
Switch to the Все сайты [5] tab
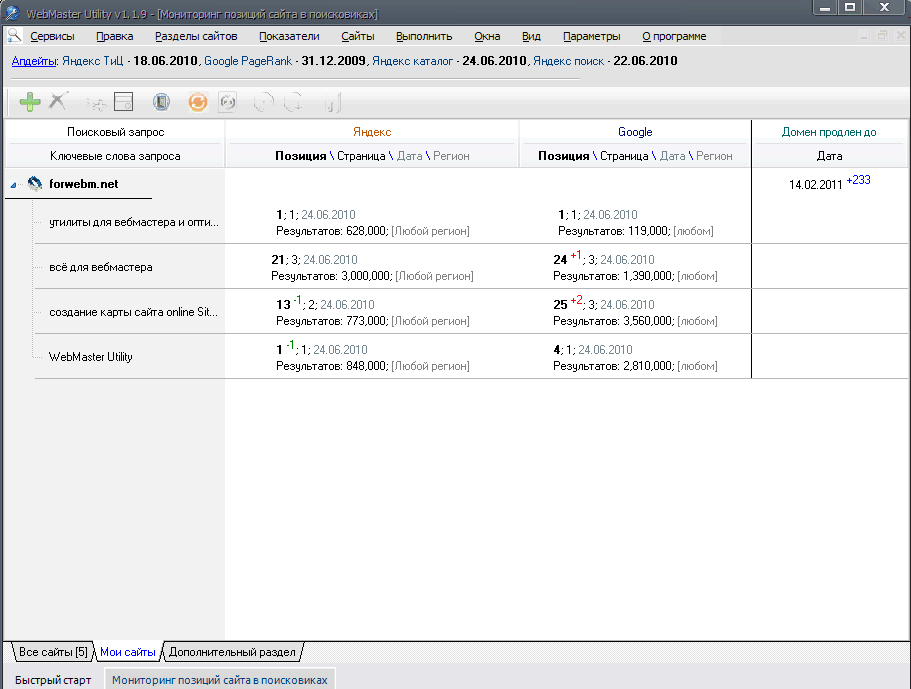point(53,652)
